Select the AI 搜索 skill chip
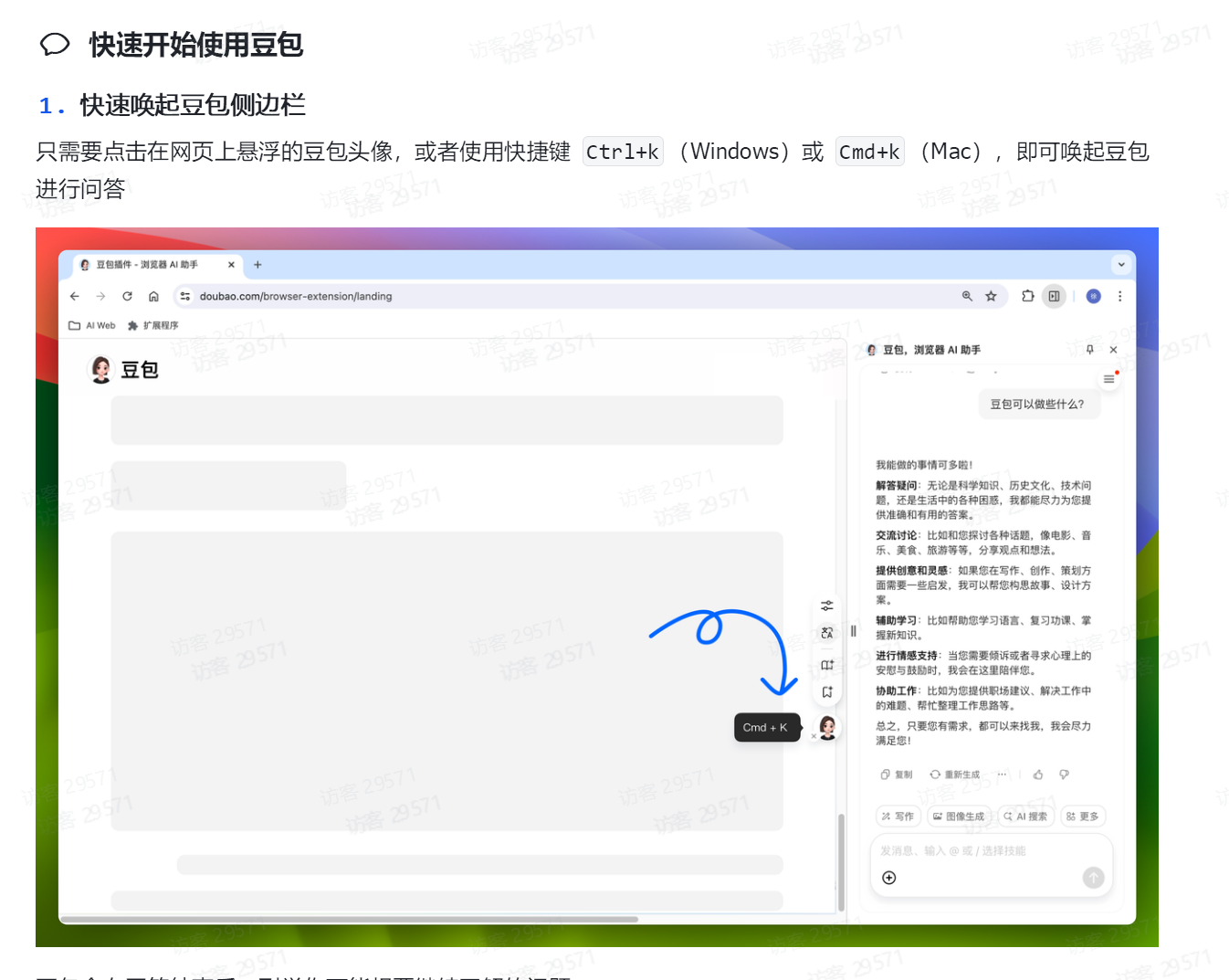Screen dimensions: 1229x980 coord(1025,817)
